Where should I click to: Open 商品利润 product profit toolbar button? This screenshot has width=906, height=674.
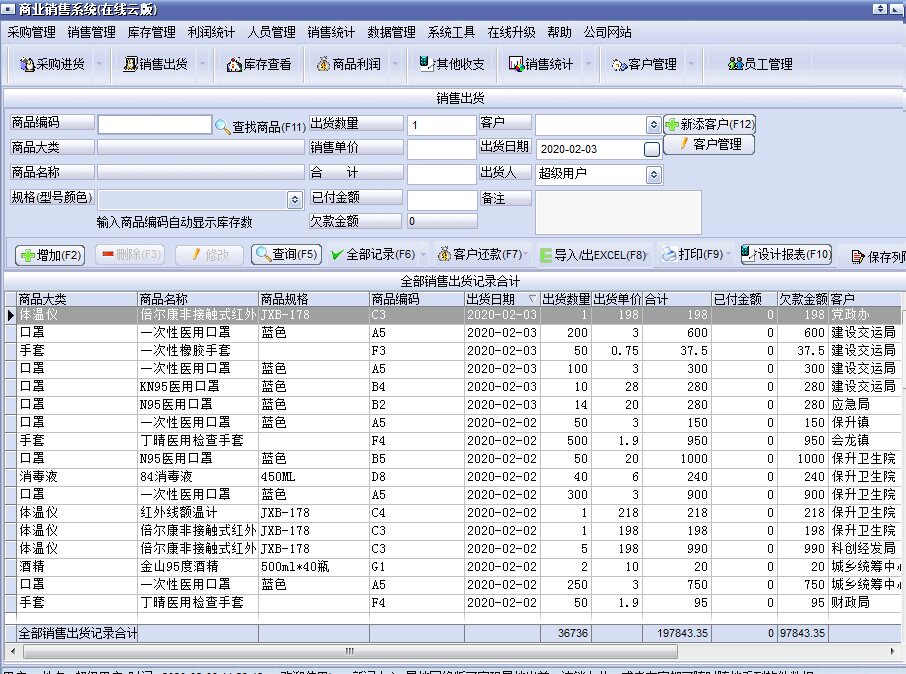348,64
